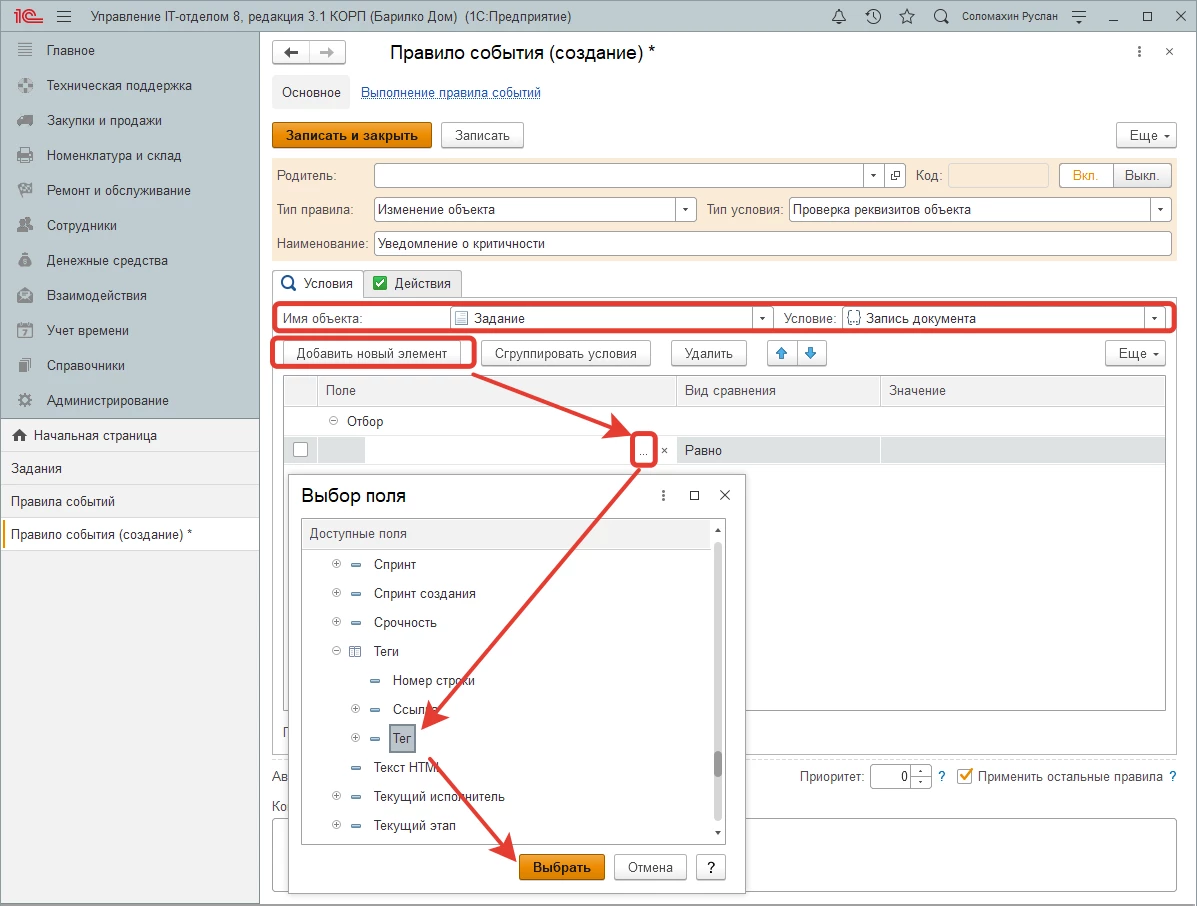
Task: Open global search magnifier icon
Action: click(x=941, y=16)
